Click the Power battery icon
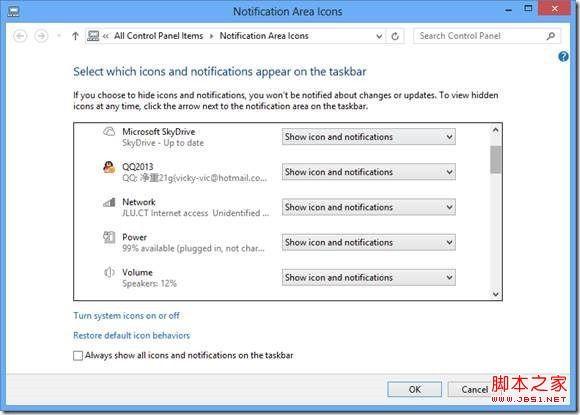 click(x=109, y=237)
